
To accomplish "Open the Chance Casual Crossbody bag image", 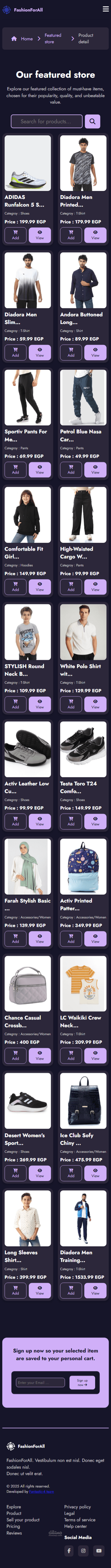I will [28, 983].
